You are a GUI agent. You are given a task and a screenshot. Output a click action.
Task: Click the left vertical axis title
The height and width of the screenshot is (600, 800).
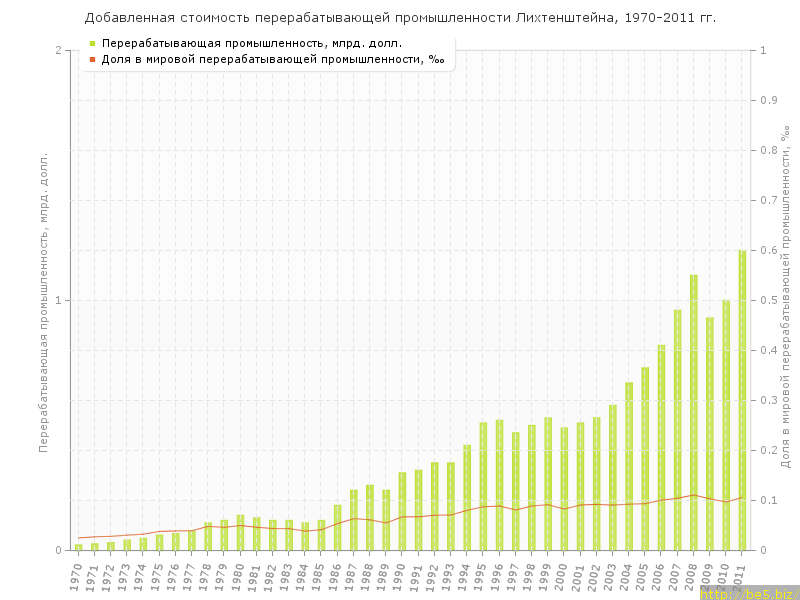click(x=43, y=300)
